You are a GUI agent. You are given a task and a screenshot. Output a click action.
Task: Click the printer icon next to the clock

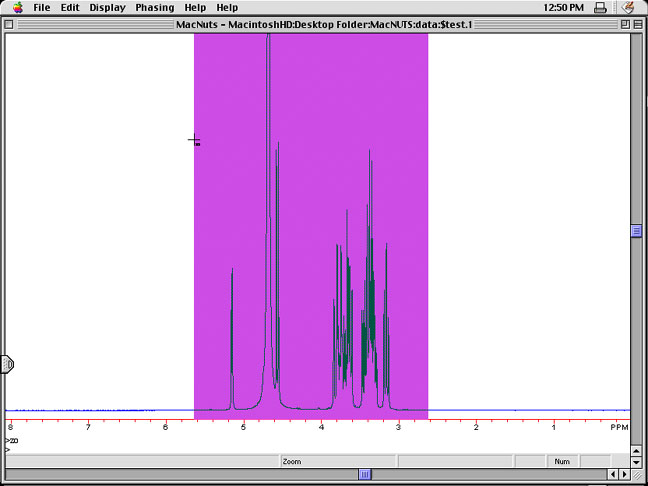pos(599,7)
